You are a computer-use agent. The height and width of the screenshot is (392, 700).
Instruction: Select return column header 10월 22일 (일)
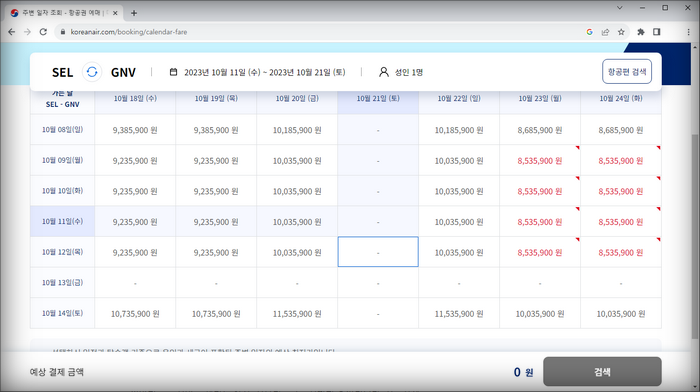coord(459,98)
